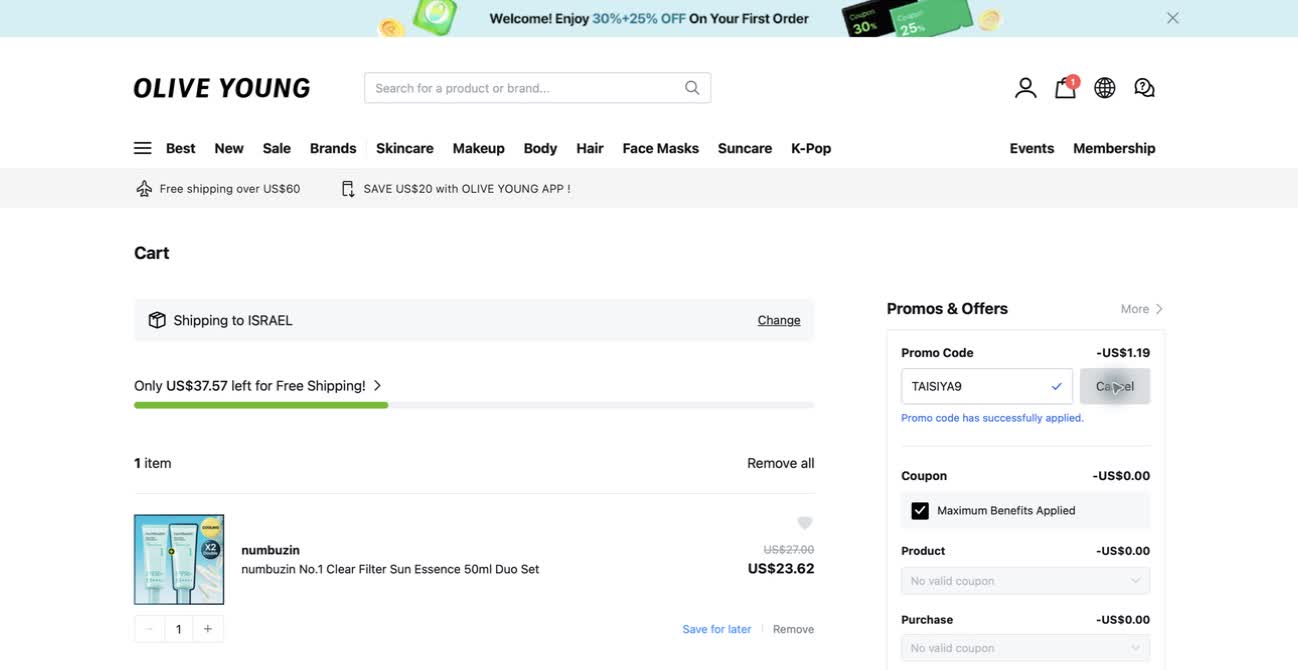
Task: Open the Face Masks menu
Action: point(661,148)
